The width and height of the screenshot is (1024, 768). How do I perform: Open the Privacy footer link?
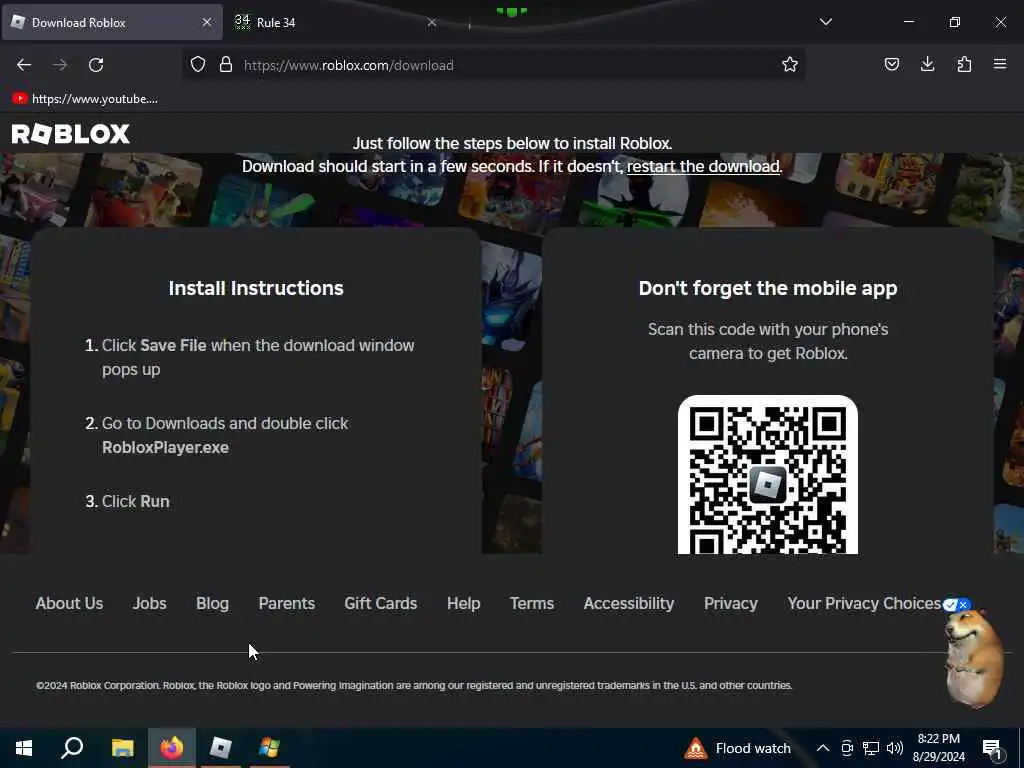[731, 603]
